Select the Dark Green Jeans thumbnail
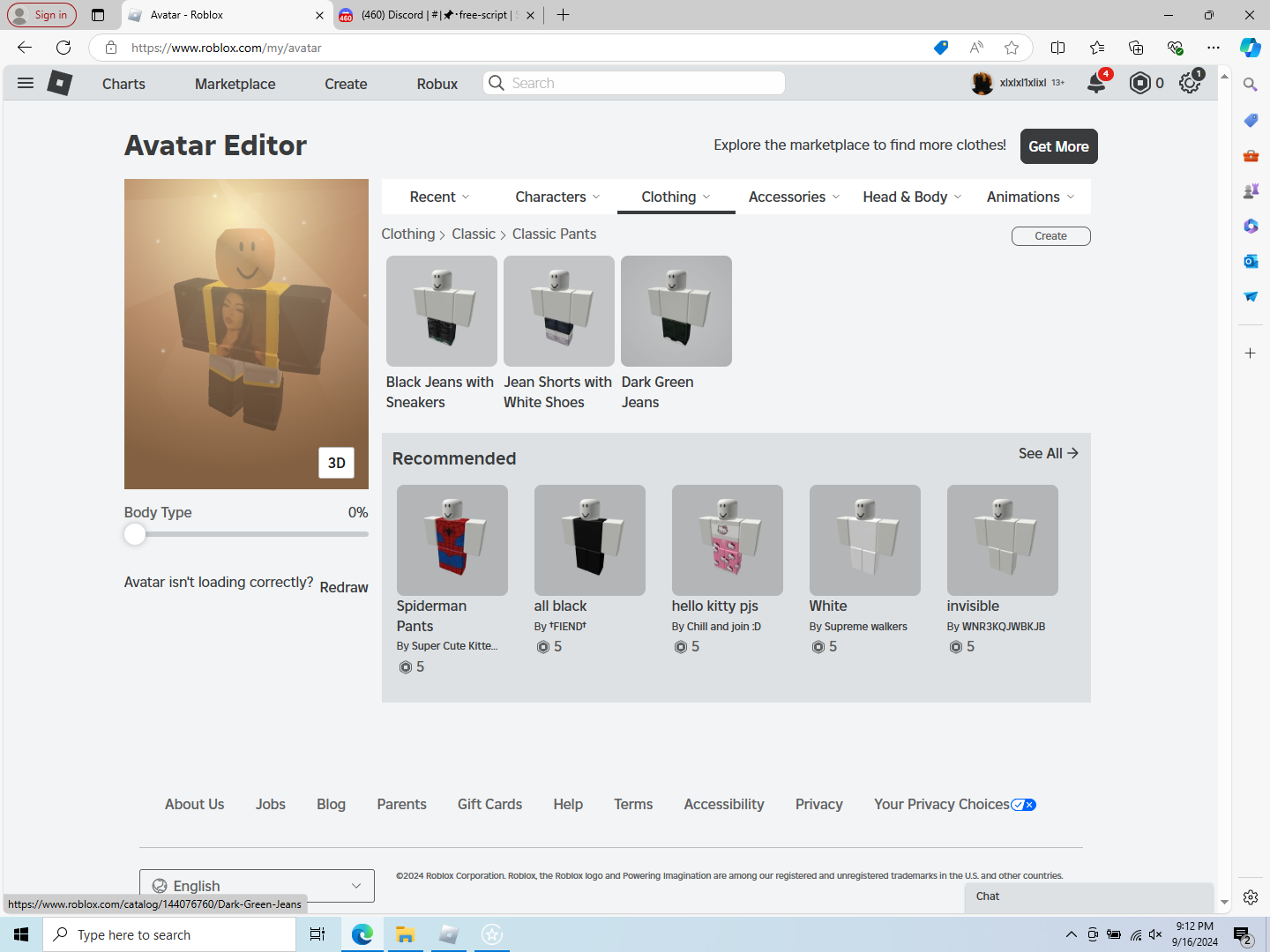Image resolution: width=1270 pixels, height=952 pixels. (676, 311)
